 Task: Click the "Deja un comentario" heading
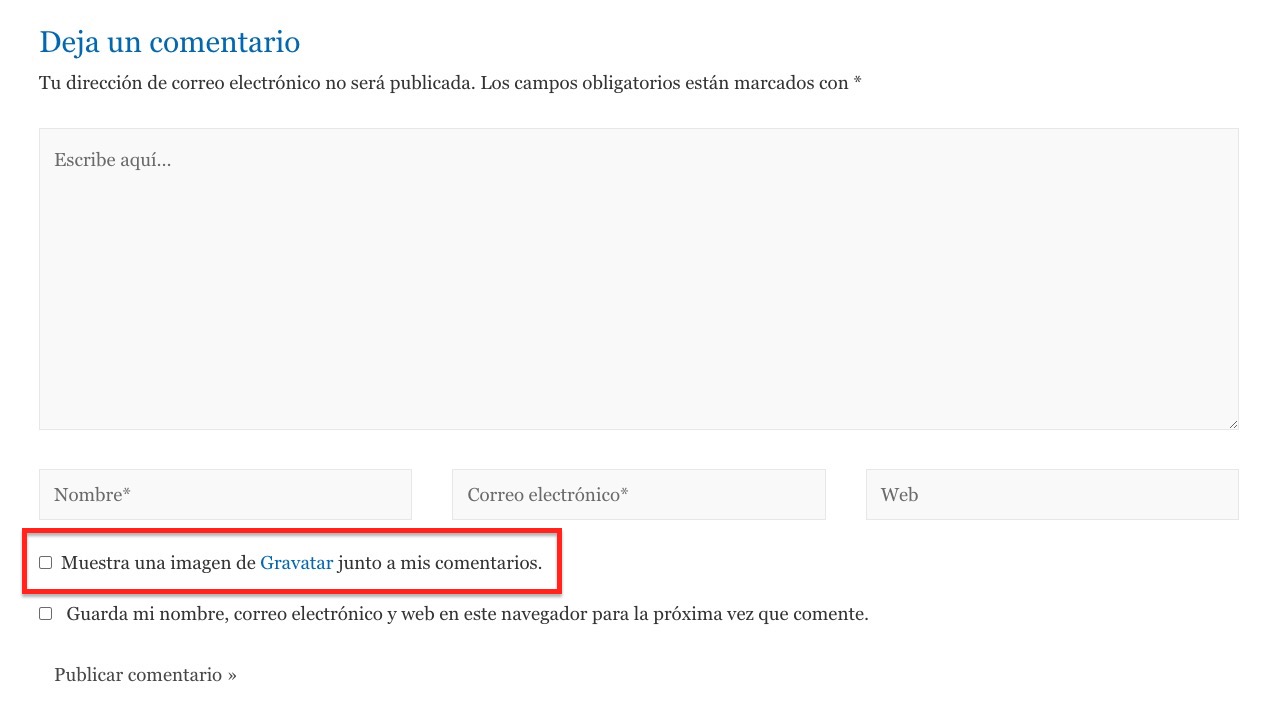point(169,42)
